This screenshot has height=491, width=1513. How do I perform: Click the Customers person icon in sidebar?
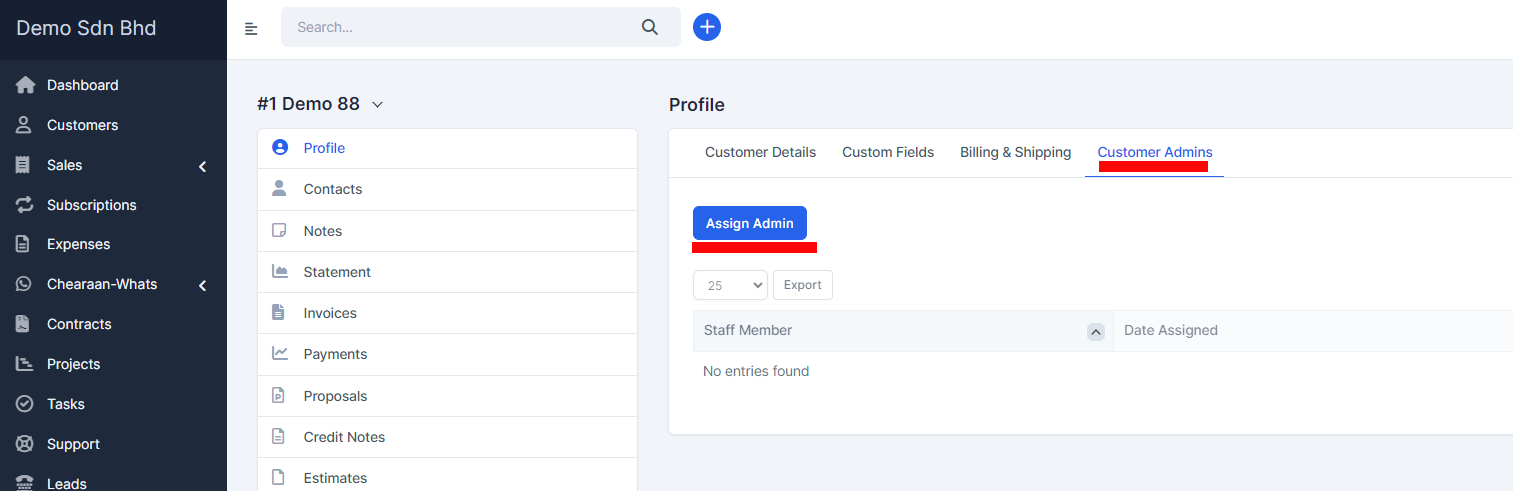(25, 125)
